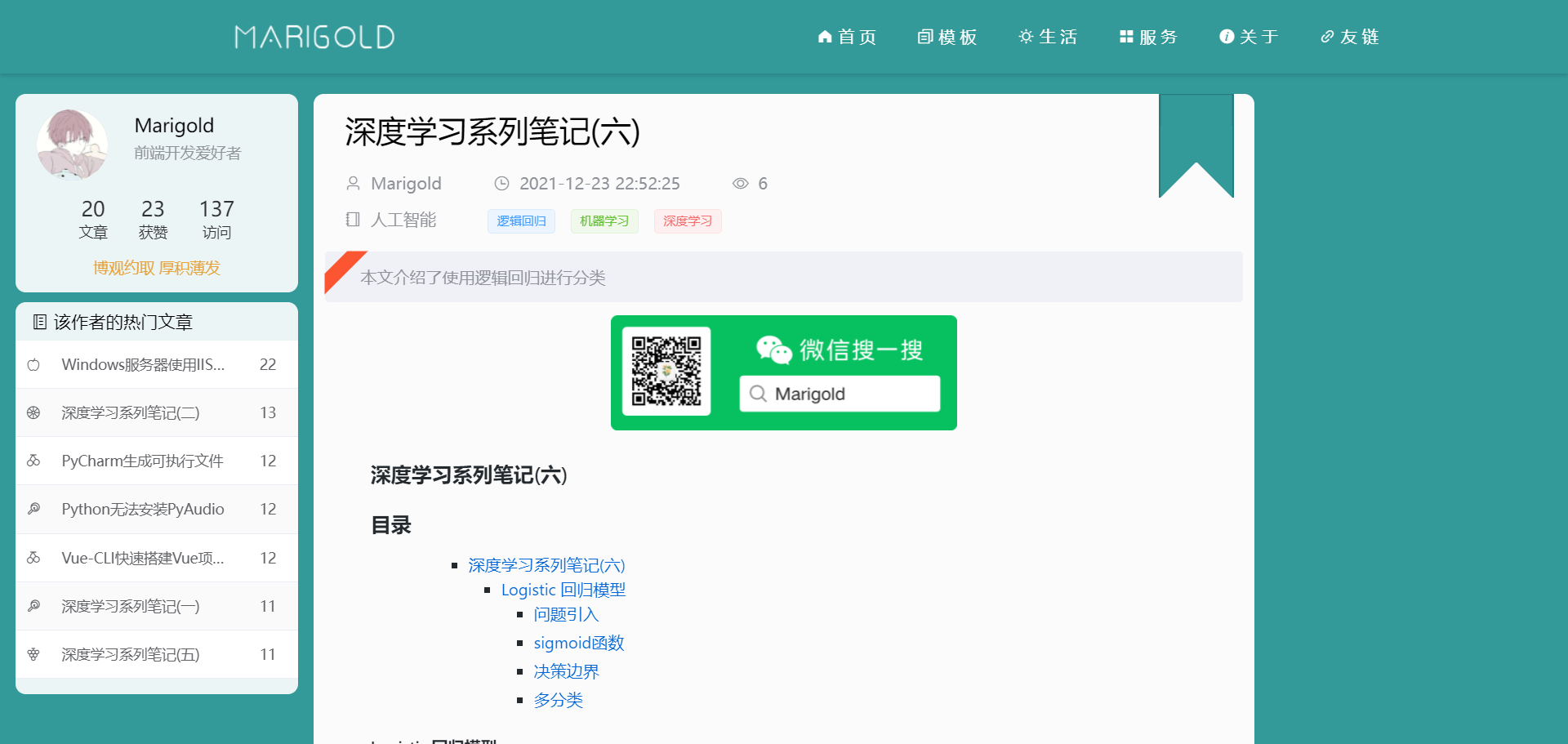Click the apple icon beside the Windows IIS article

pyautogui.click(x=33, y=364)
